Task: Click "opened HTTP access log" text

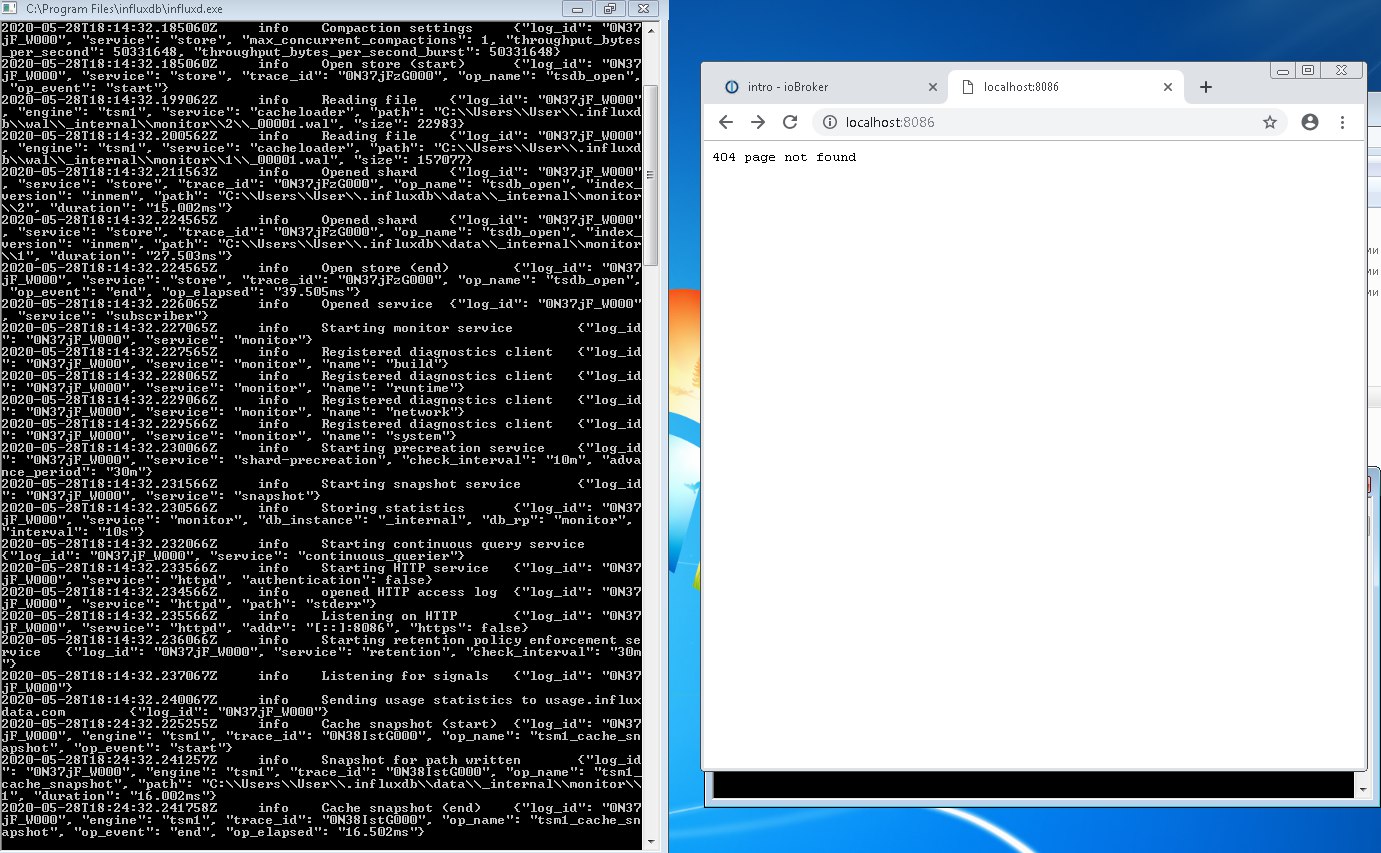Action: click(x=409, y=592)
